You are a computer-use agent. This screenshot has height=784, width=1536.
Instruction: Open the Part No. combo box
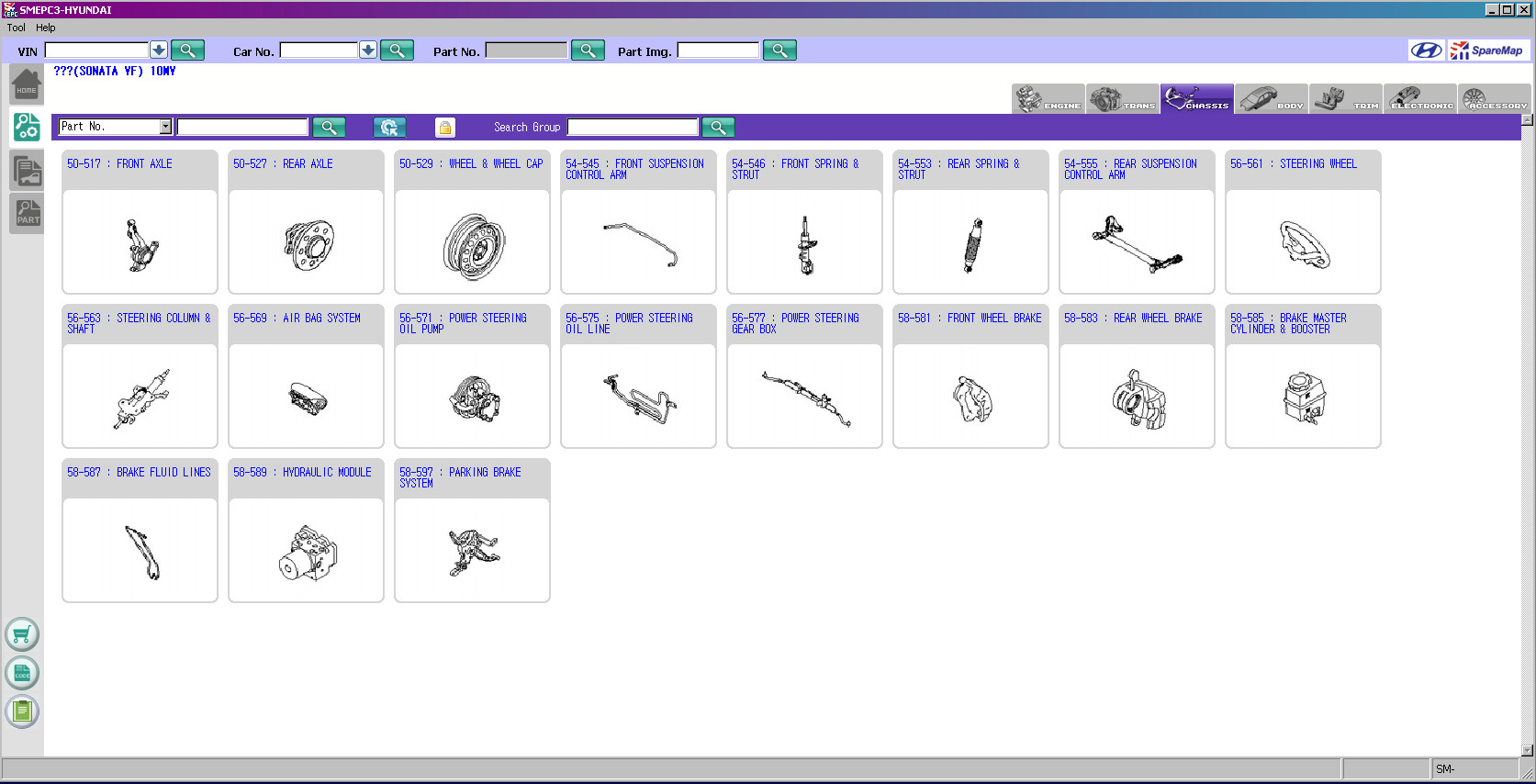click(x=165, y=127)
